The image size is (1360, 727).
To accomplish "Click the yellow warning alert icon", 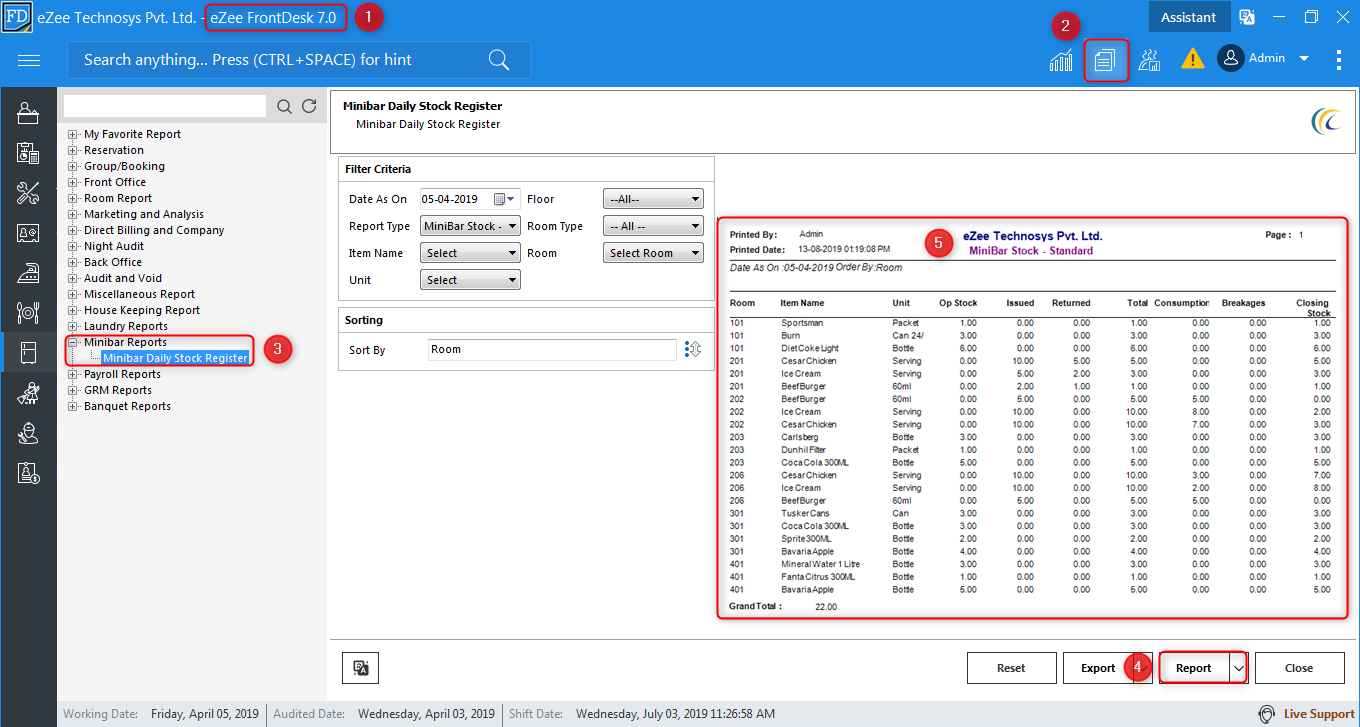I will tap(1192, 59).
